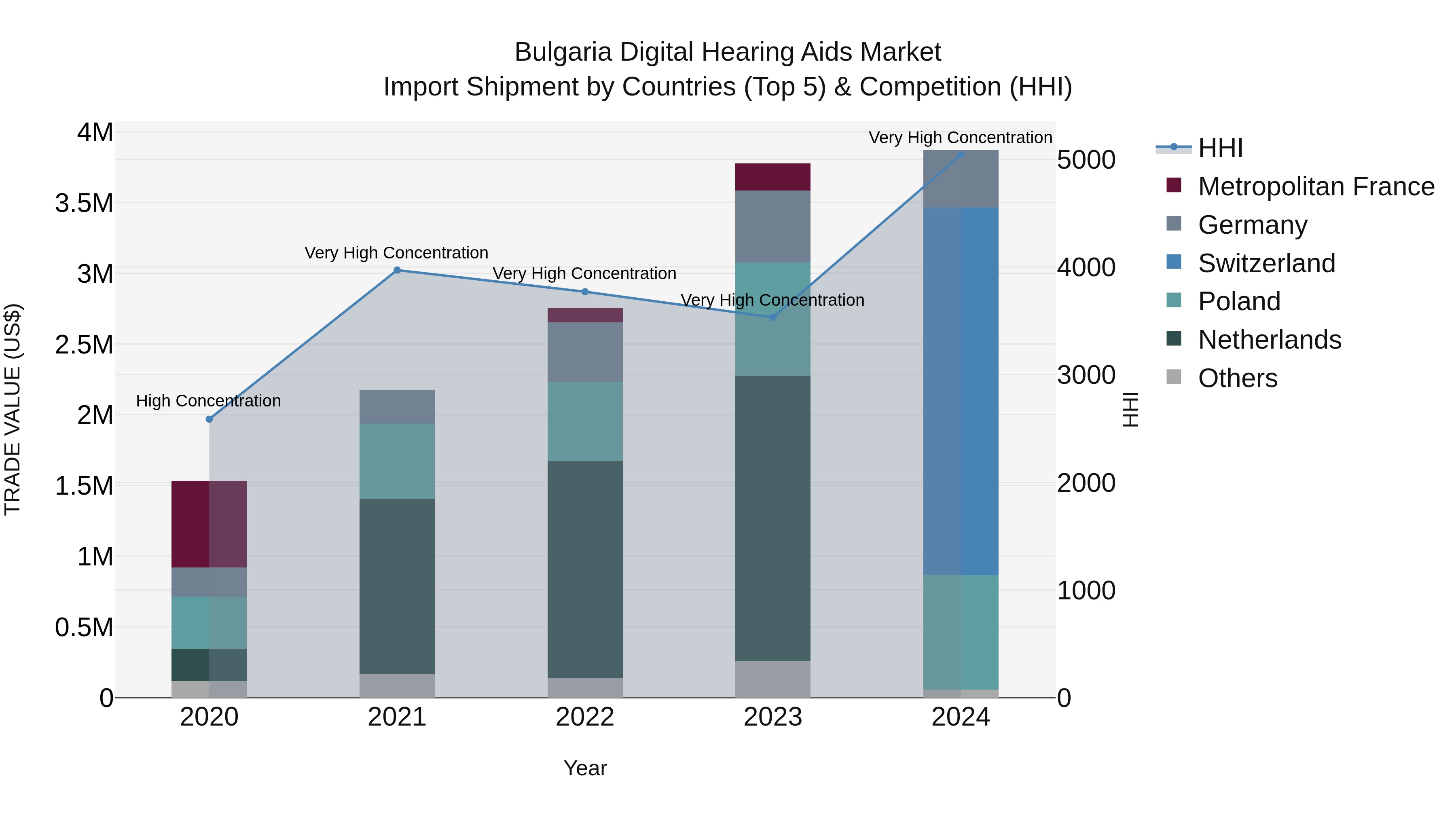Click 'Very High Concentration' annotation above 2021
1456x819 pixels.
coord(396,253)
